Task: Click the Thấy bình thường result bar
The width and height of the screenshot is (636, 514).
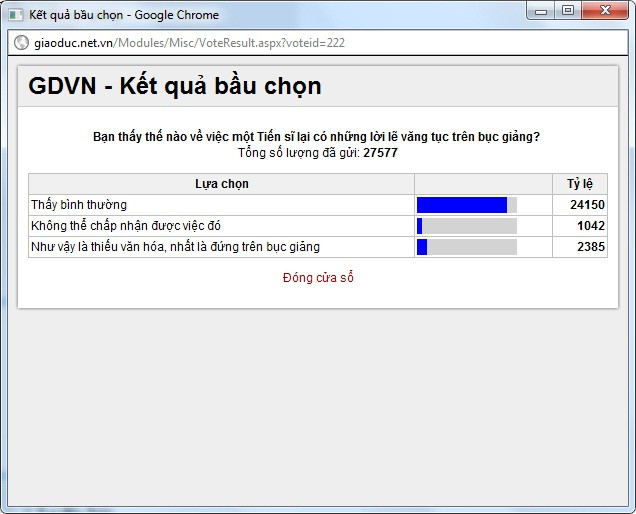Action: click(467, 205)
